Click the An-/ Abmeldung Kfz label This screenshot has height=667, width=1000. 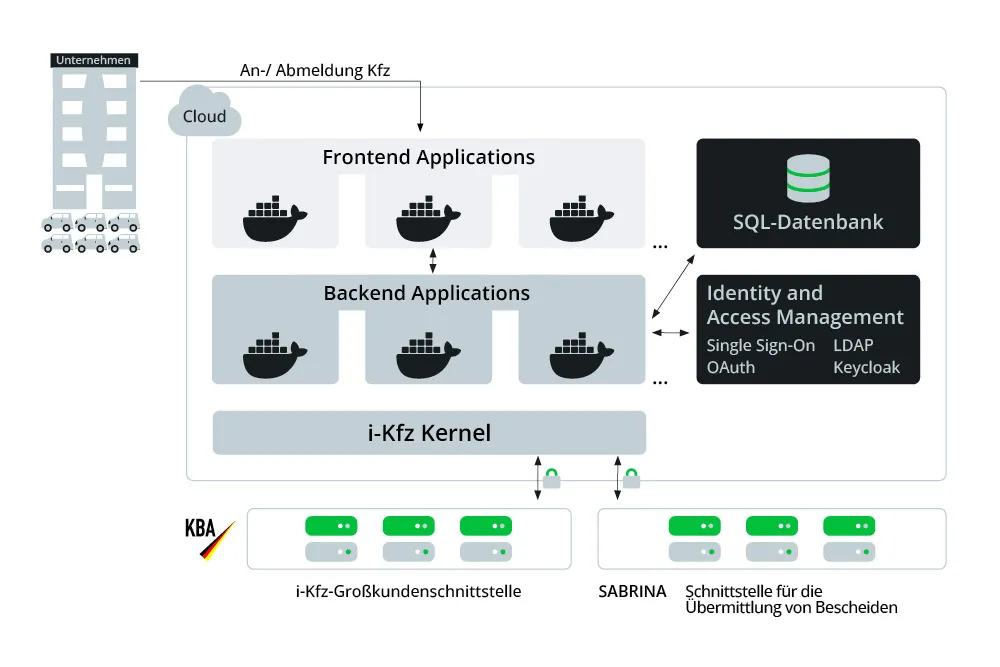315,70
